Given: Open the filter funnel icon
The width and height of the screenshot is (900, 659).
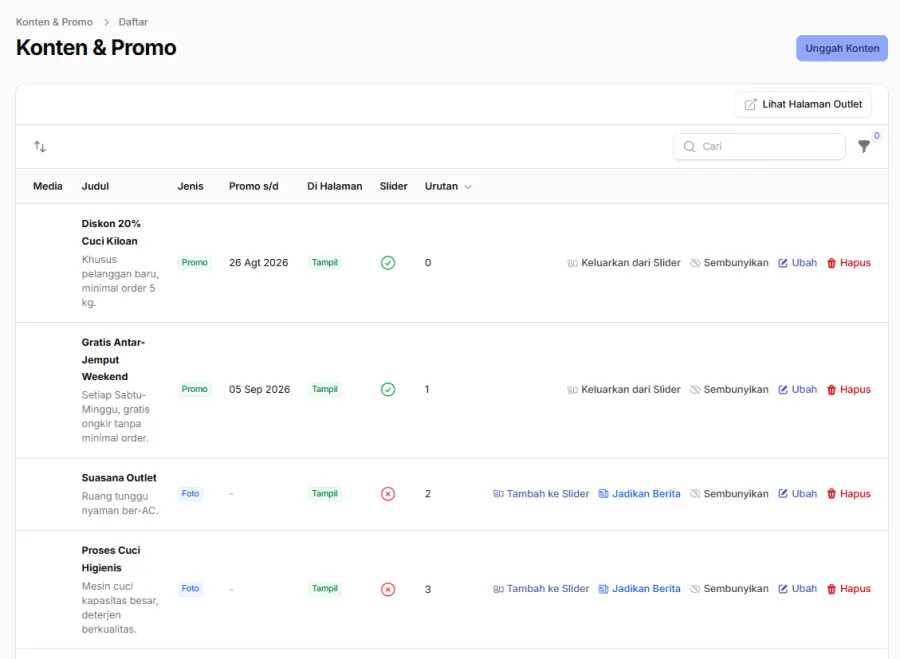Looking at the screenshot, I should (x=864, y=146).
